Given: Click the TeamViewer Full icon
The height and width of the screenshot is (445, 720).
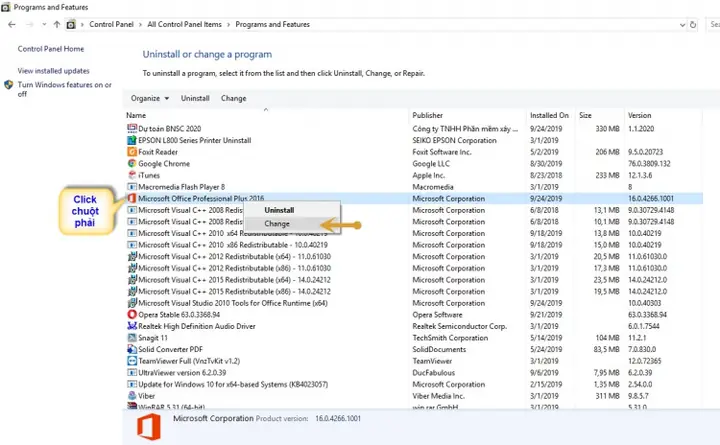Looking at the screenshot, I should pos(132,361).
